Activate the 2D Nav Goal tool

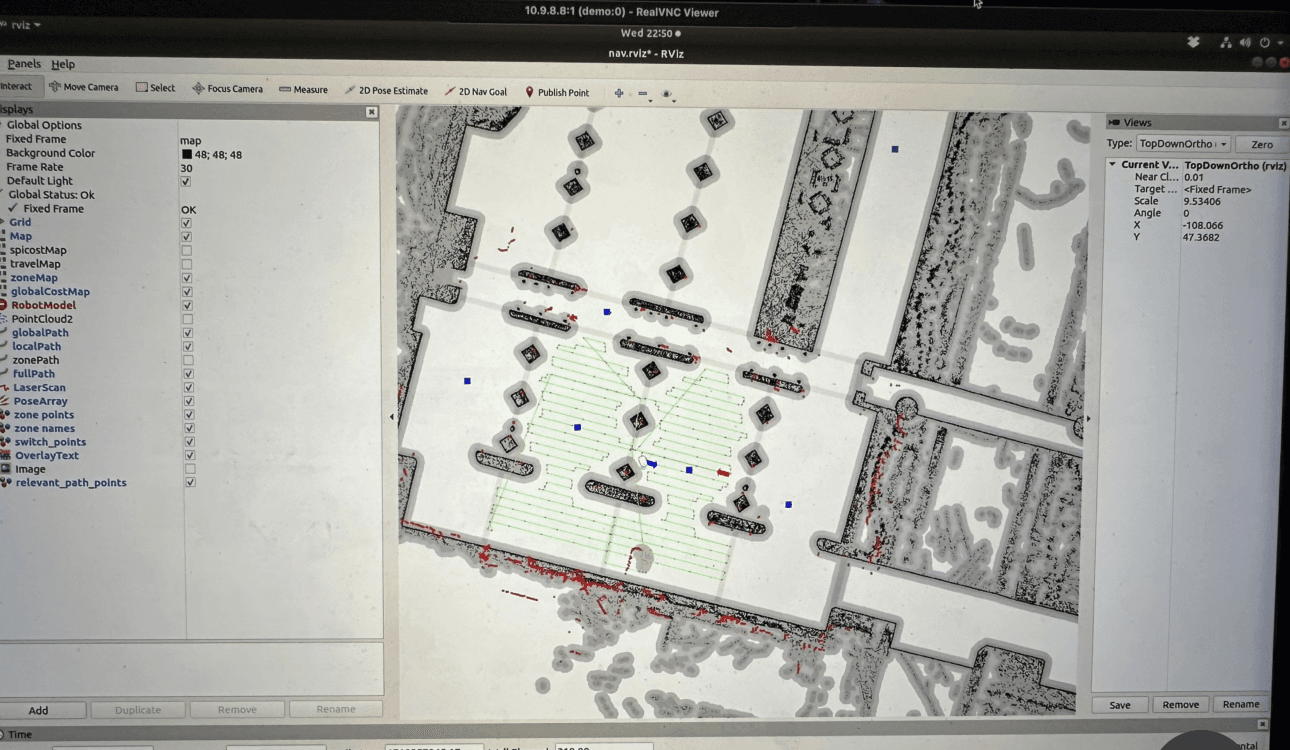point(476,92)
